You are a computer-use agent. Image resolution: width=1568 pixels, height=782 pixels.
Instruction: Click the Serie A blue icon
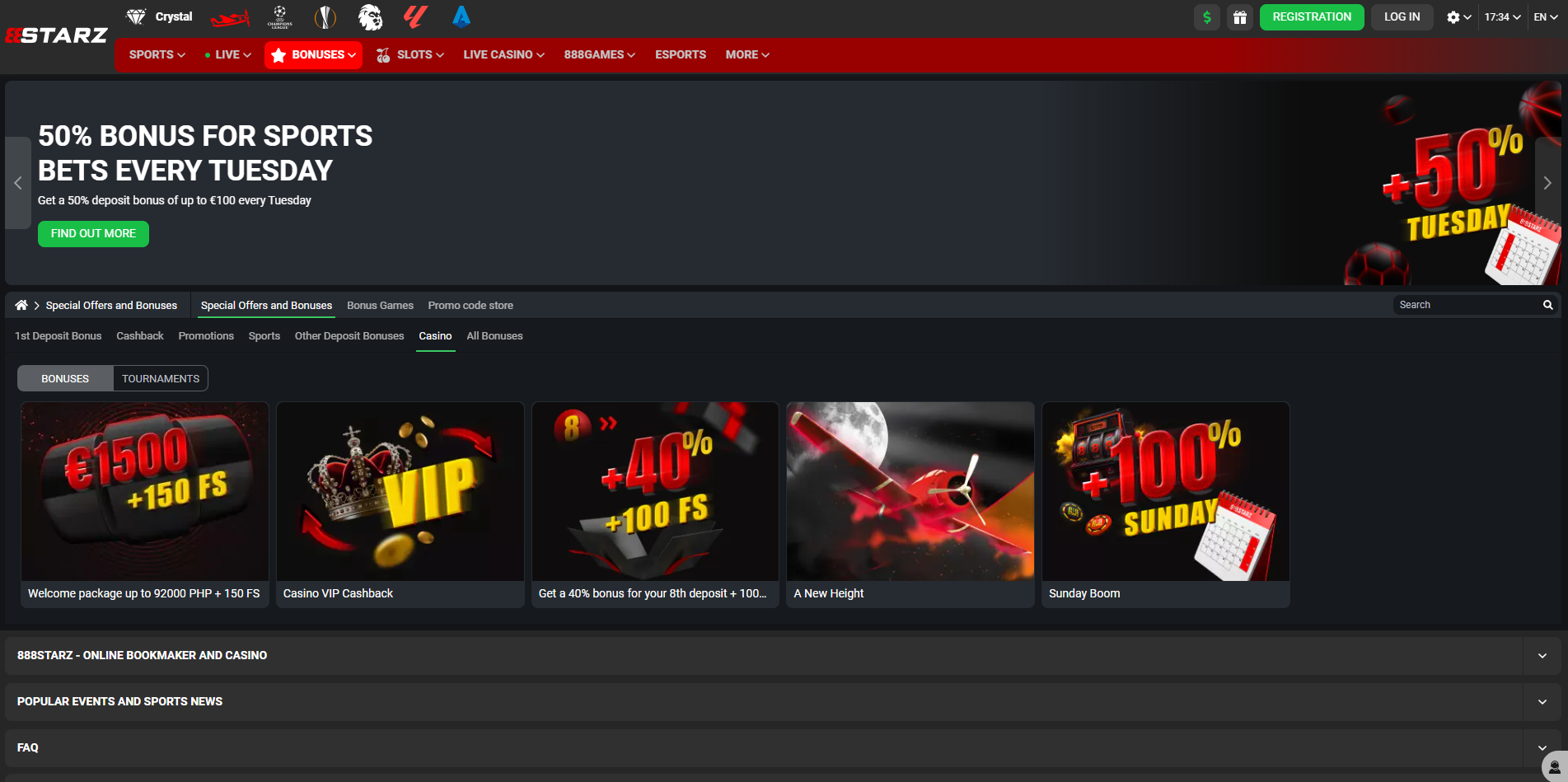click(461, 16)
